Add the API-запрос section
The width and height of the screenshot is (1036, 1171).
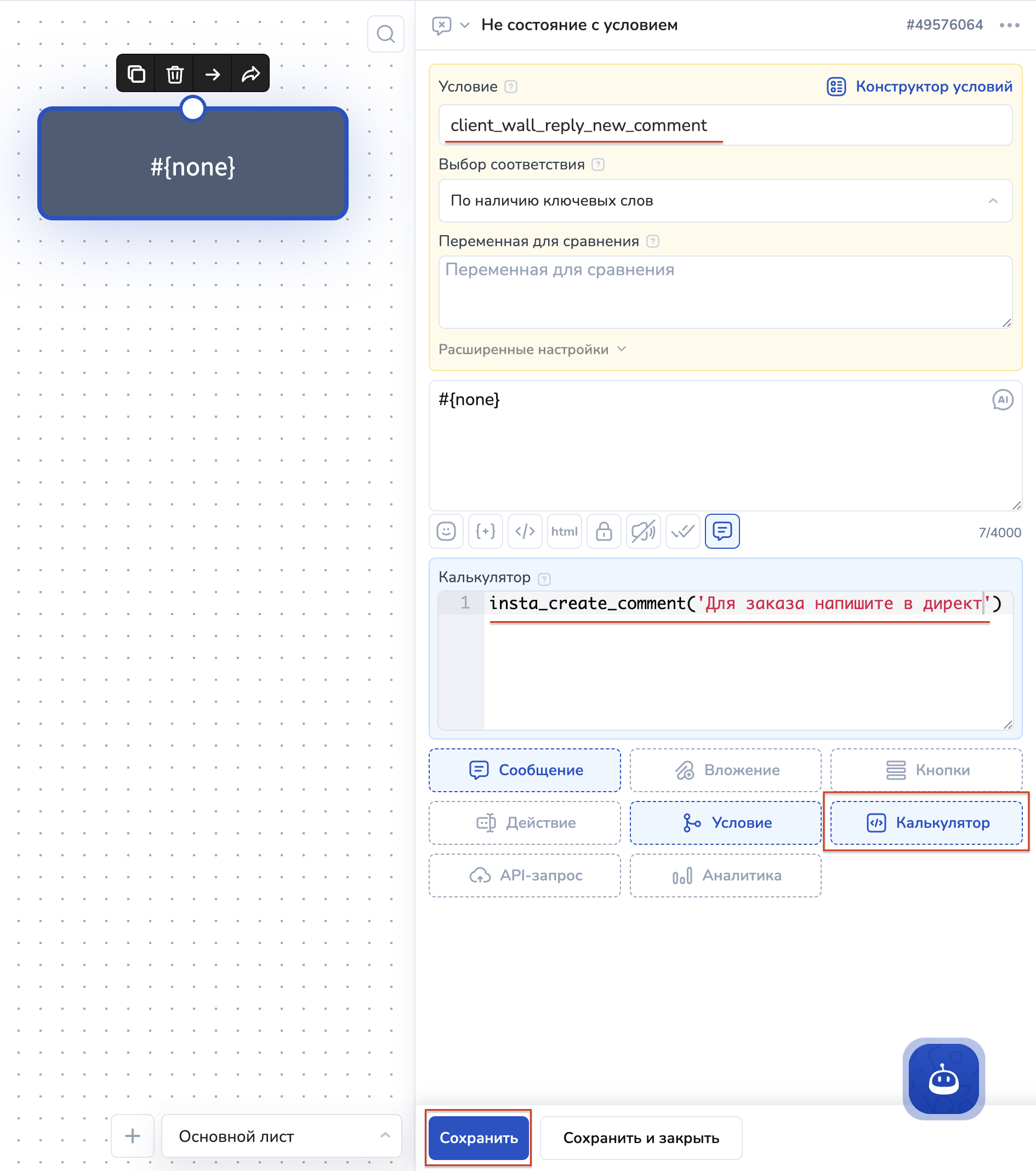point(525,876)
